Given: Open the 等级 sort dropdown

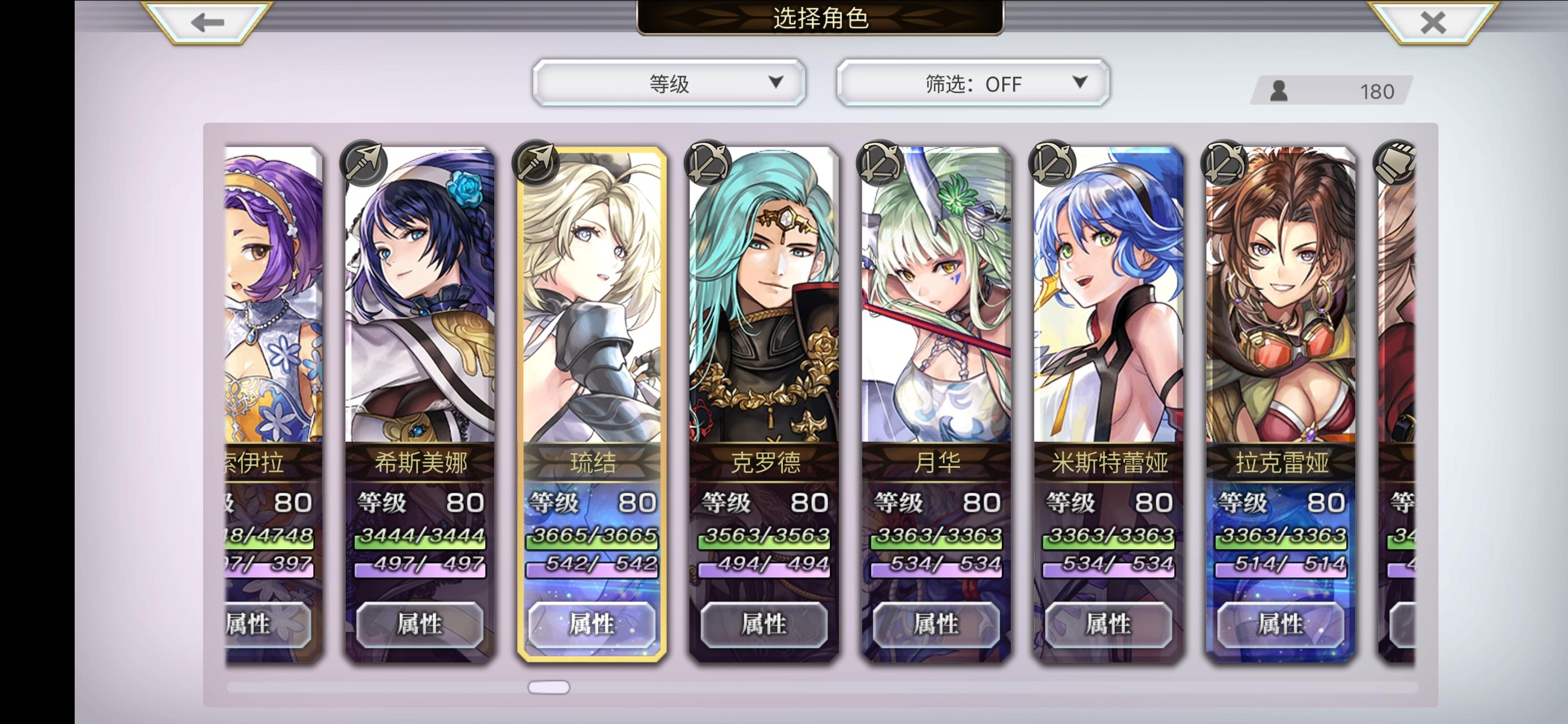Looking at the screenshot, I should 669,83.
